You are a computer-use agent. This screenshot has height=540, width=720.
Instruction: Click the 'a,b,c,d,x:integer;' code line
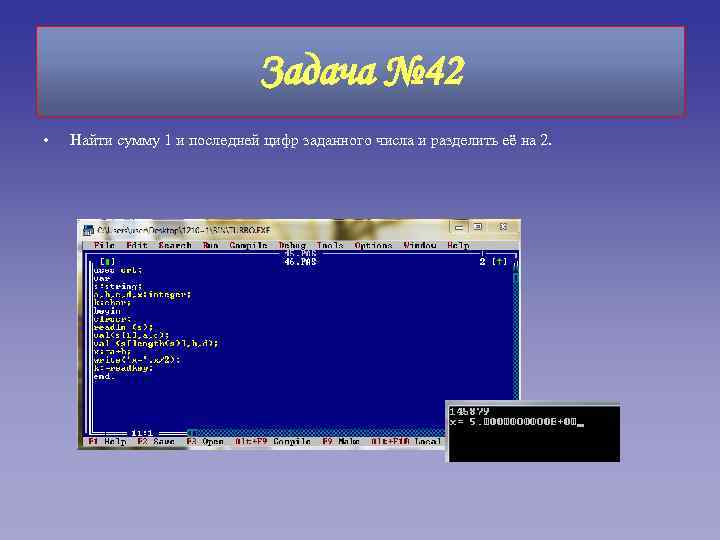click(142, 294)
